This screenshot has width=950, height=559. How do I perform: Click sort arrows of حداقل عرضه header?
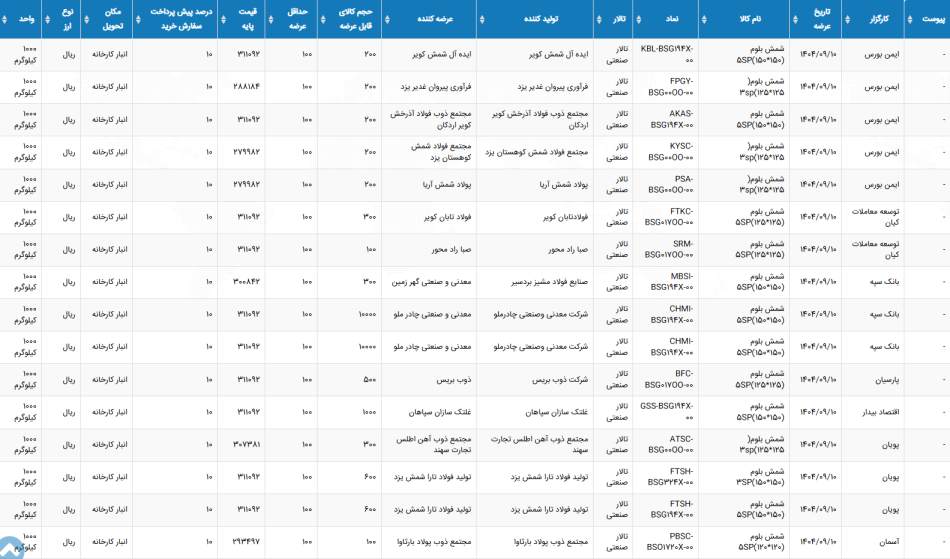tap(271, 19)
